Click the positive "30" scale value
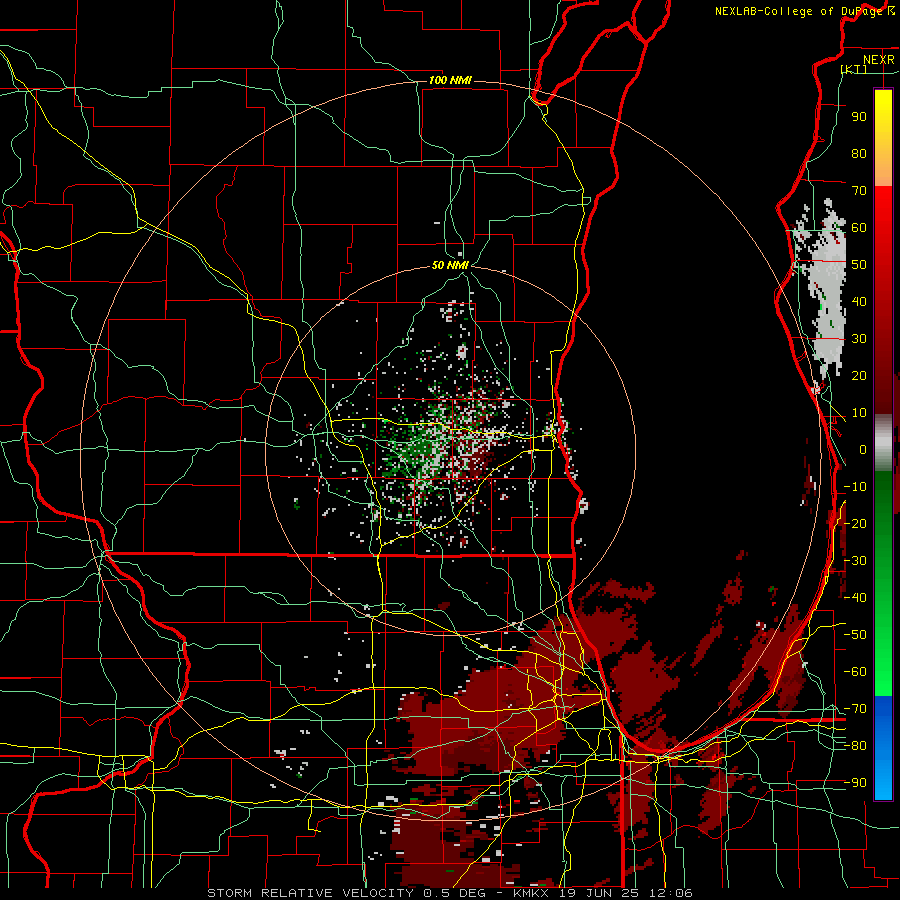 click(859, 339)
